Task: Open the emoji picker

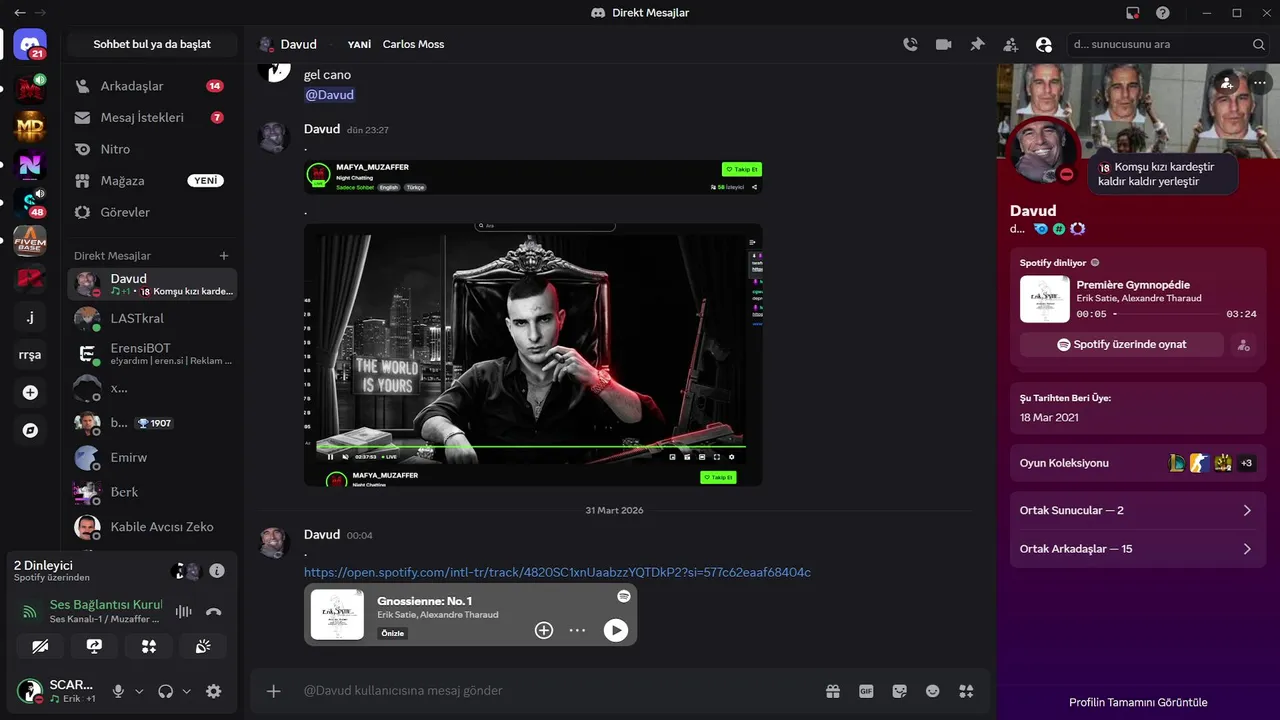Action: (x=933, y=691)
